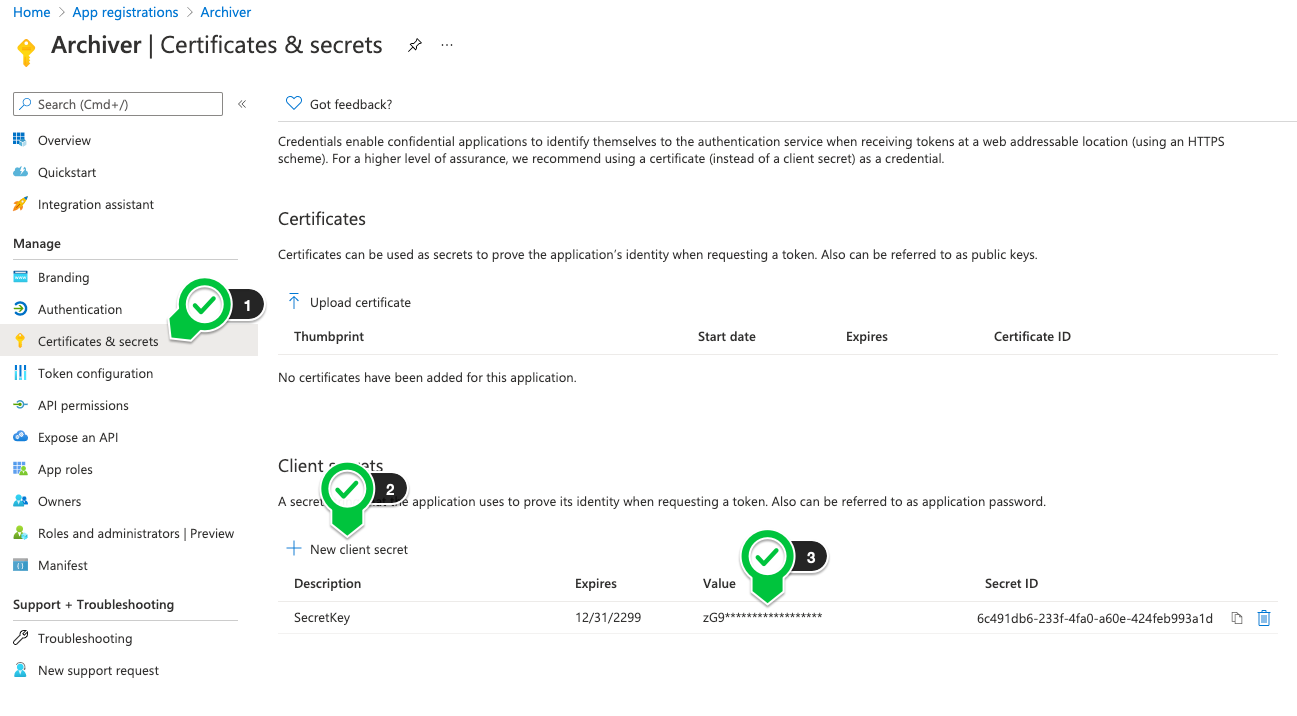This screenshot has width=1297, height=716.
Task: Go to App registrations breadcrumb
Action: 125,12
